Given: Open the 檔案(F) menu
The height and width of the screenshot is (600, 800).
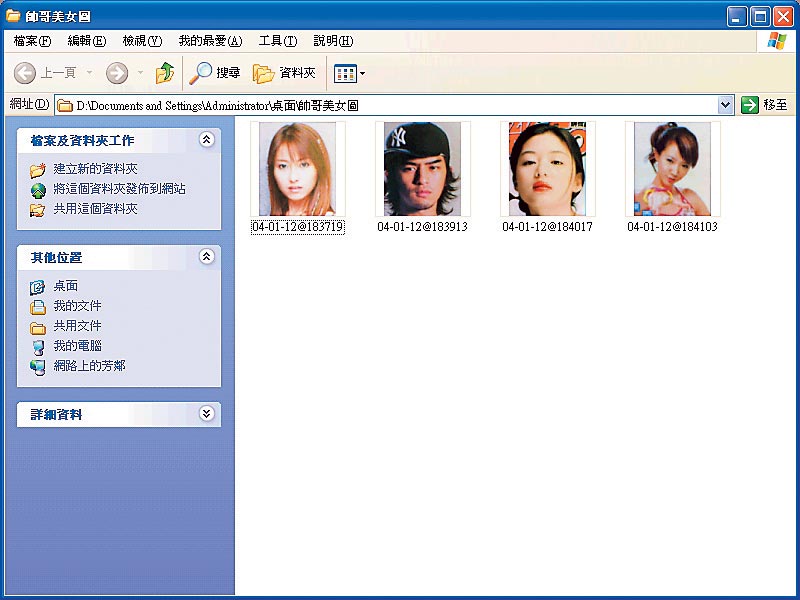Looking at the screenshot, I should [32, 41].
